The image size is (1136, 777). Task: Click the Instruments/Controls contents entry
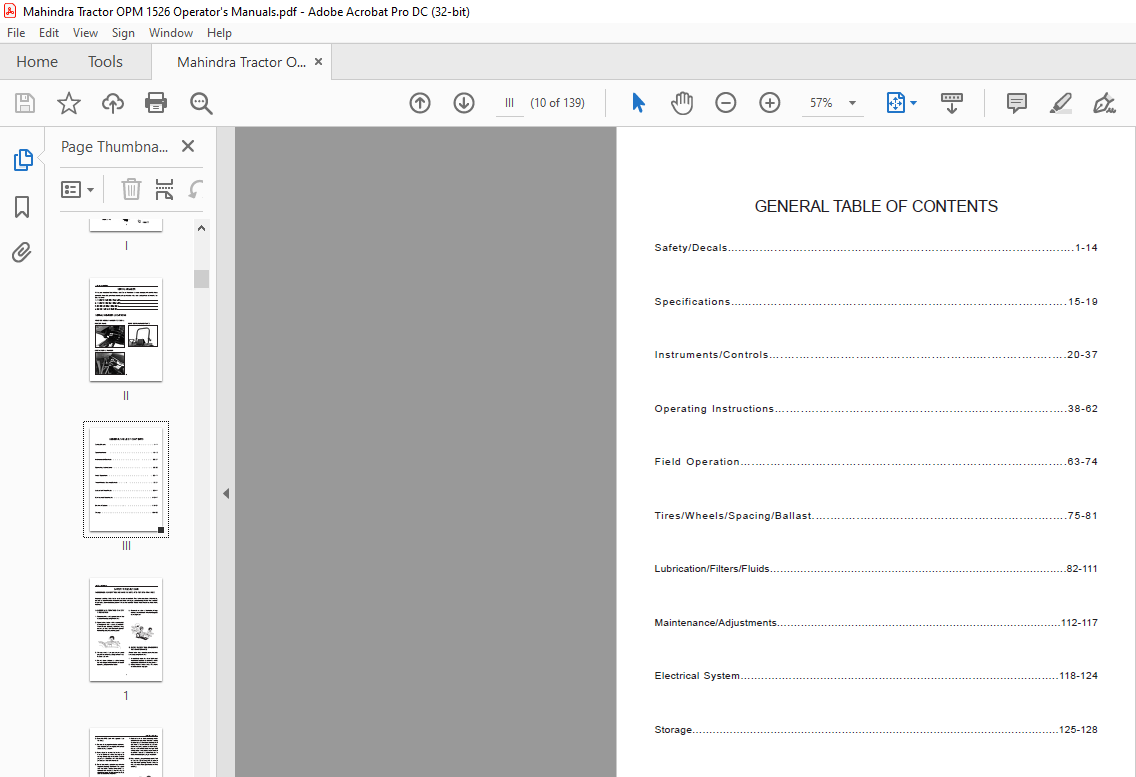(x=876, y=354)
